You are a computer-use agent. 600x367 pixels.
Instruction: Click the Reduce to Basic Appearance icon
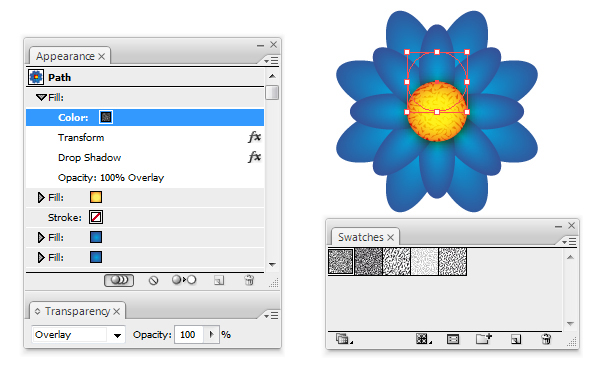(x=184, y=280)
